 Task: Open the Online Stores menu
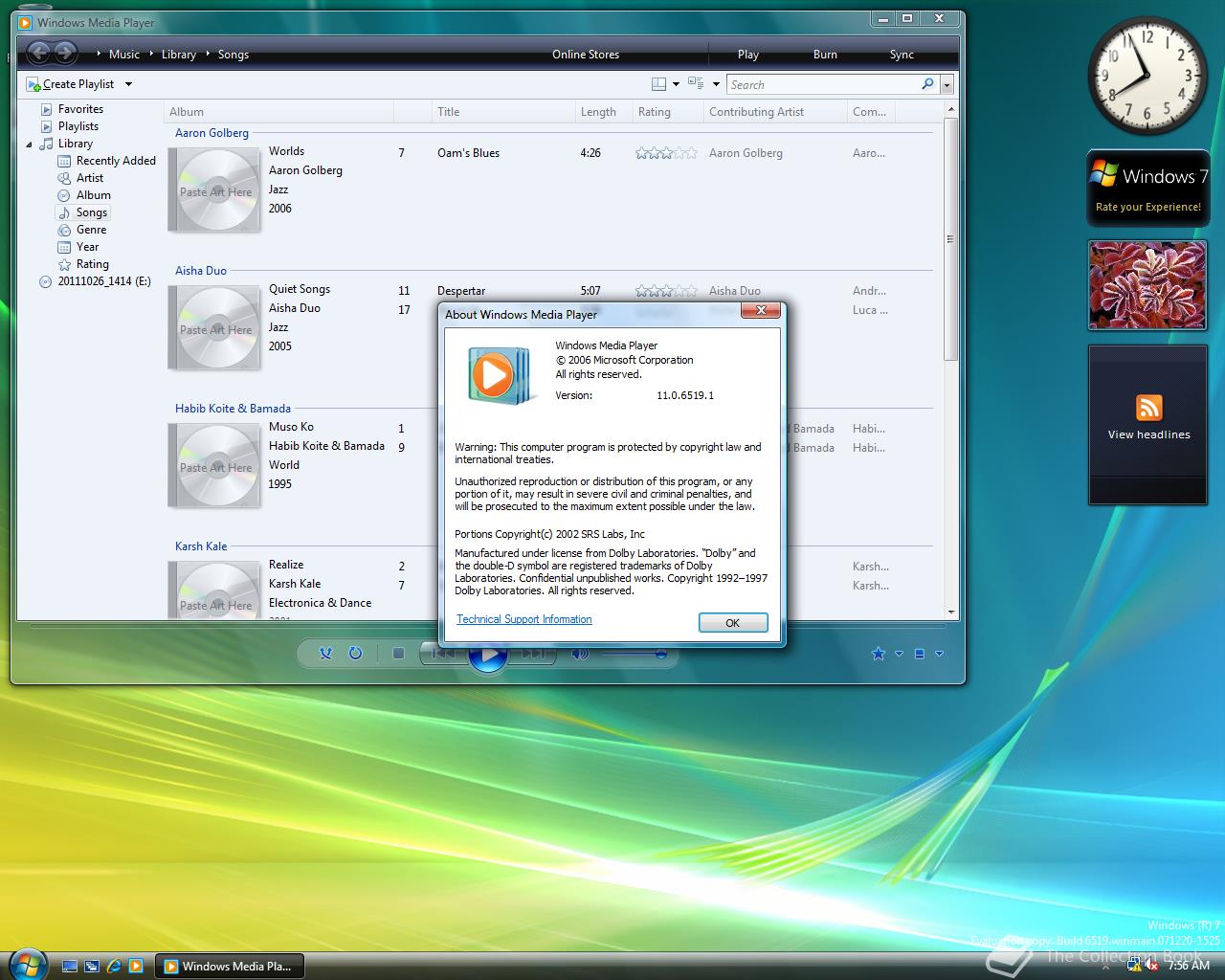pyautogui.click(x=585, y=54)
